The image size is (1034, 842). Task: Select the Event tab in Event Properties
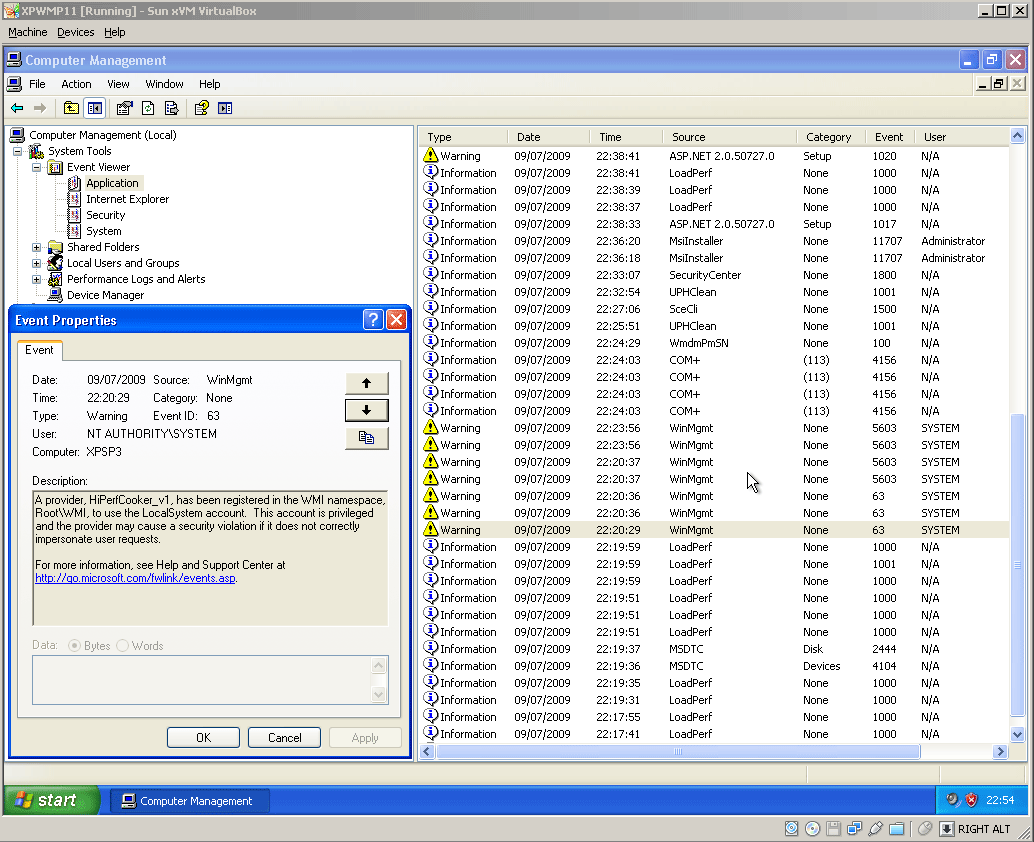40,350
